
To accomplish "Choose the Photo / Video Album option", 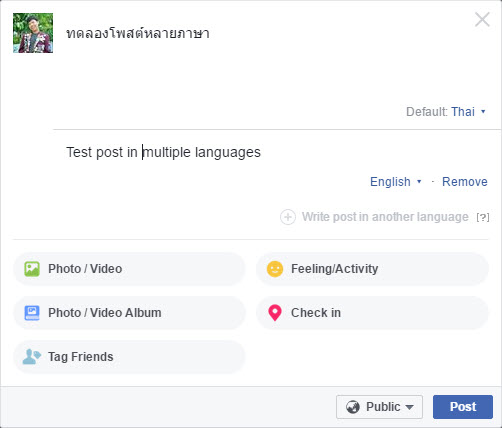I will 129,313.
